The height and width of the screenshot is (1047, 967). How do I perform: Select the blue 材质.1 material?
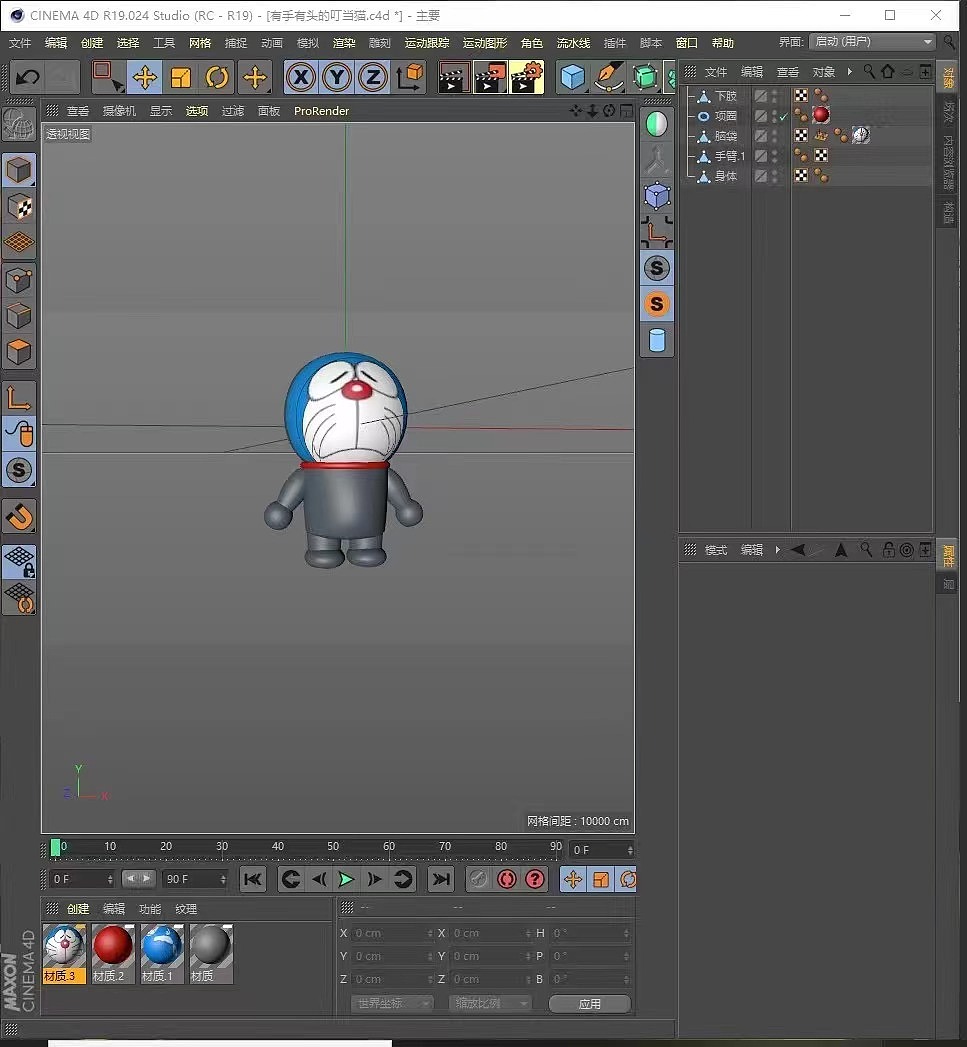[x=162, y=954]
